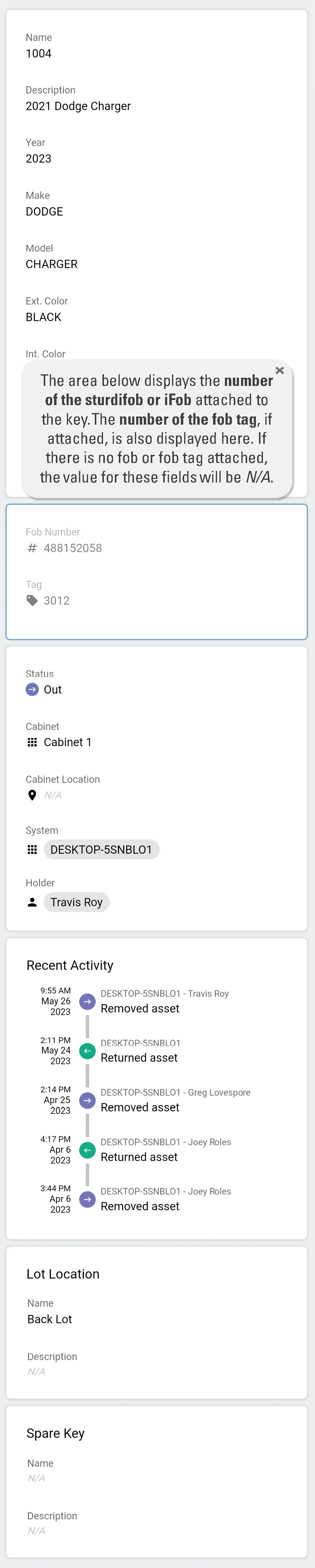Click the Holder person icon
This screenshot has height=1568, width=315.
(x=32, y=902)
